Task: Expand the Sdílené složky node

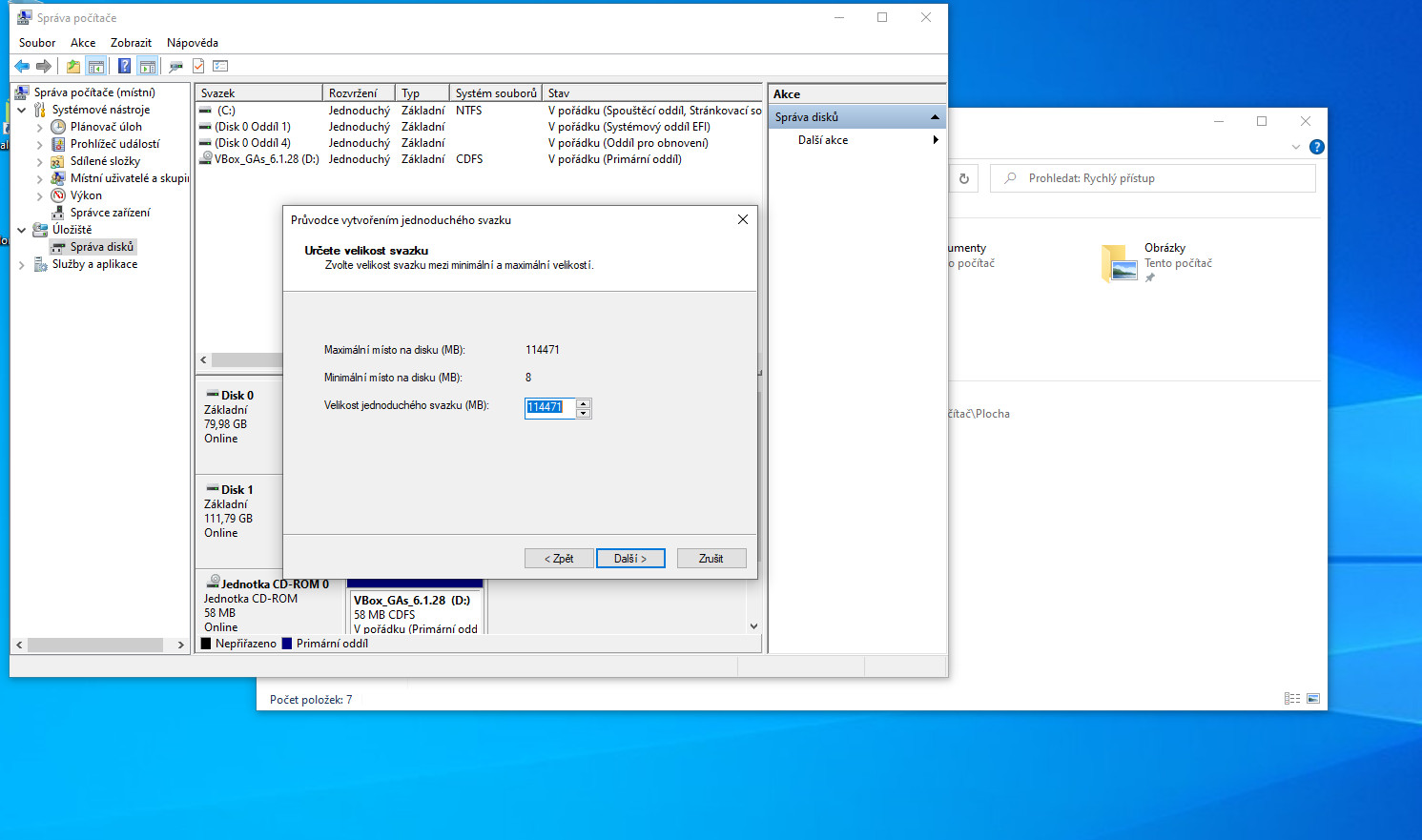Action: tap(39, 161)
